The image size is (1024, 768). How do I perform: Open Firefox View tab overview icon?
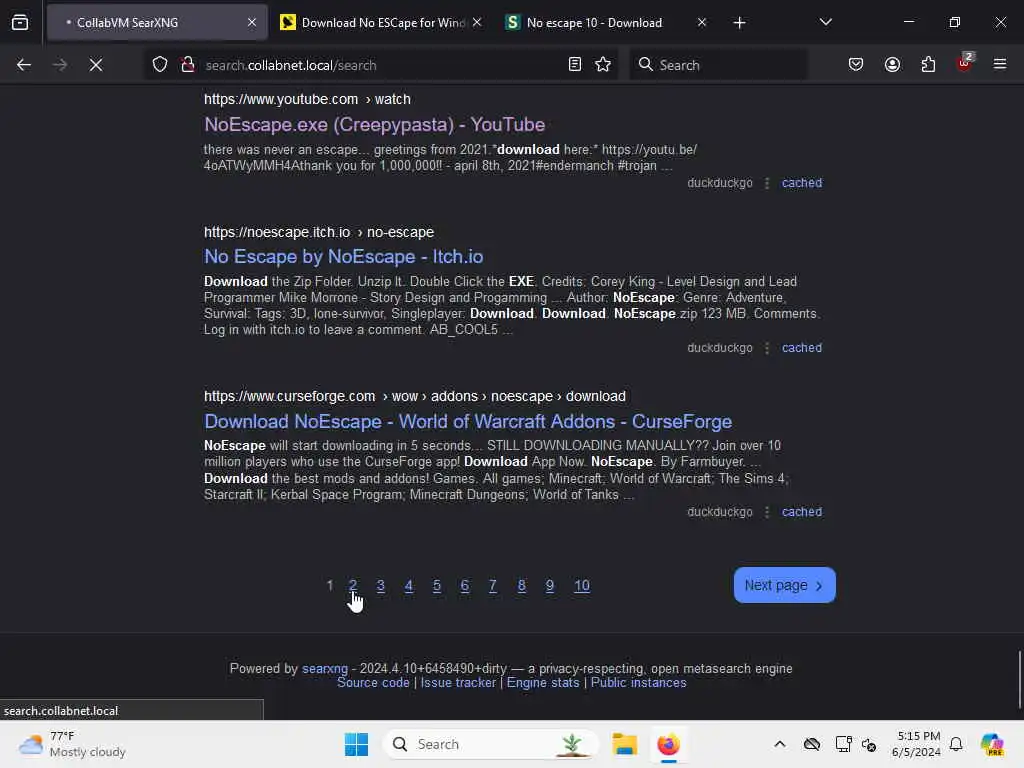pos(20,23)
